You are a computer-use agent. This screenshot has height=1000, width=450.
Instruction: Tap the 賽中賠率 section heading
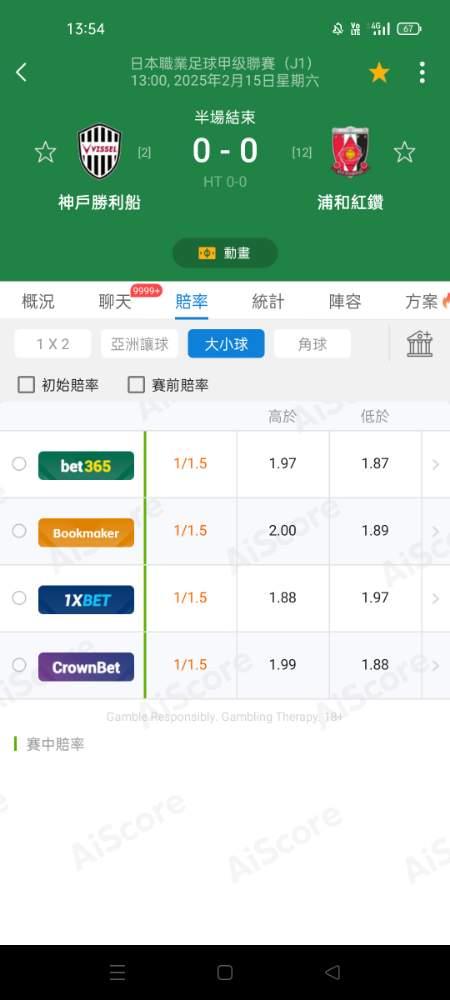55,744
